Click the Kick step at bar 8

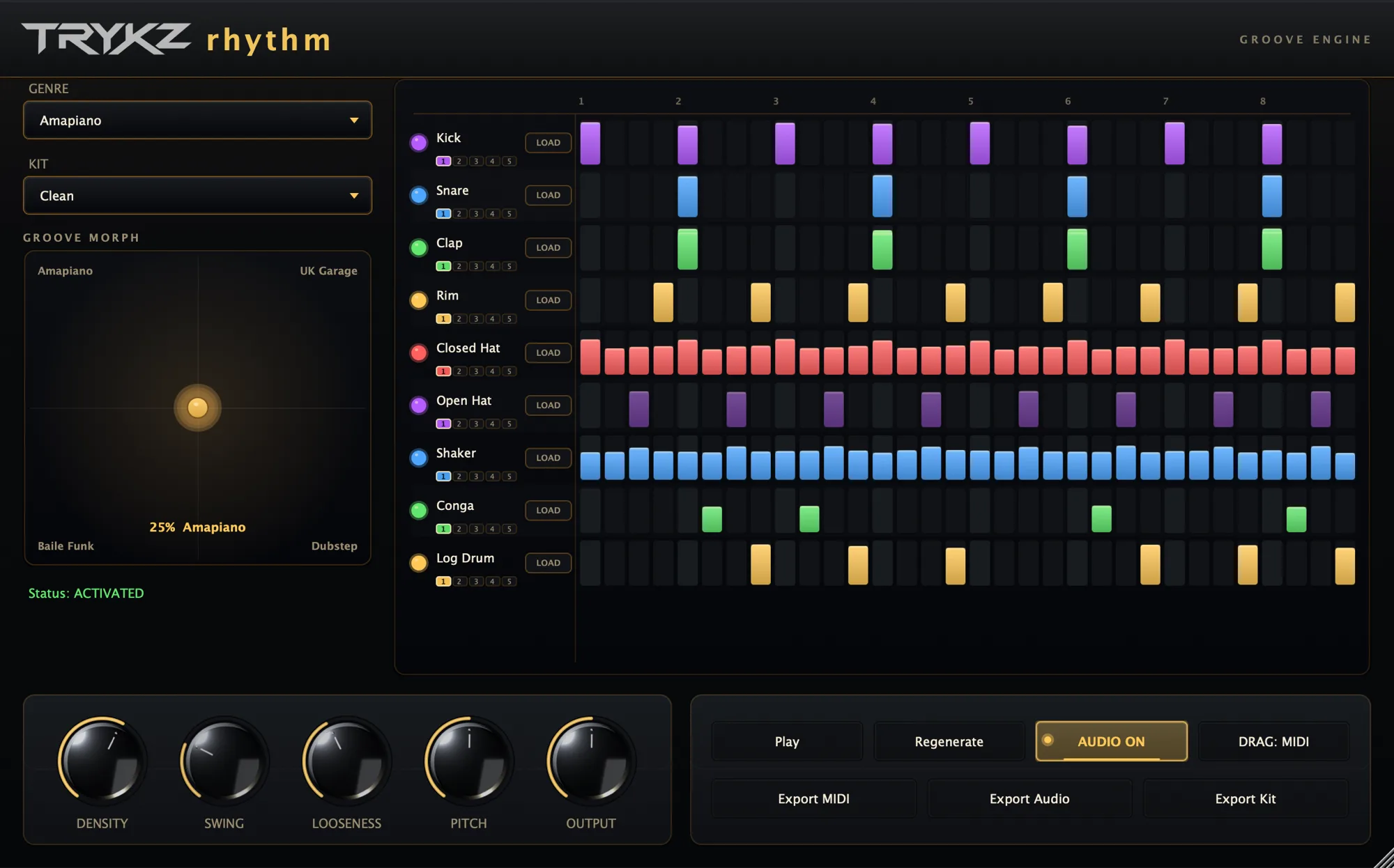1272,144
